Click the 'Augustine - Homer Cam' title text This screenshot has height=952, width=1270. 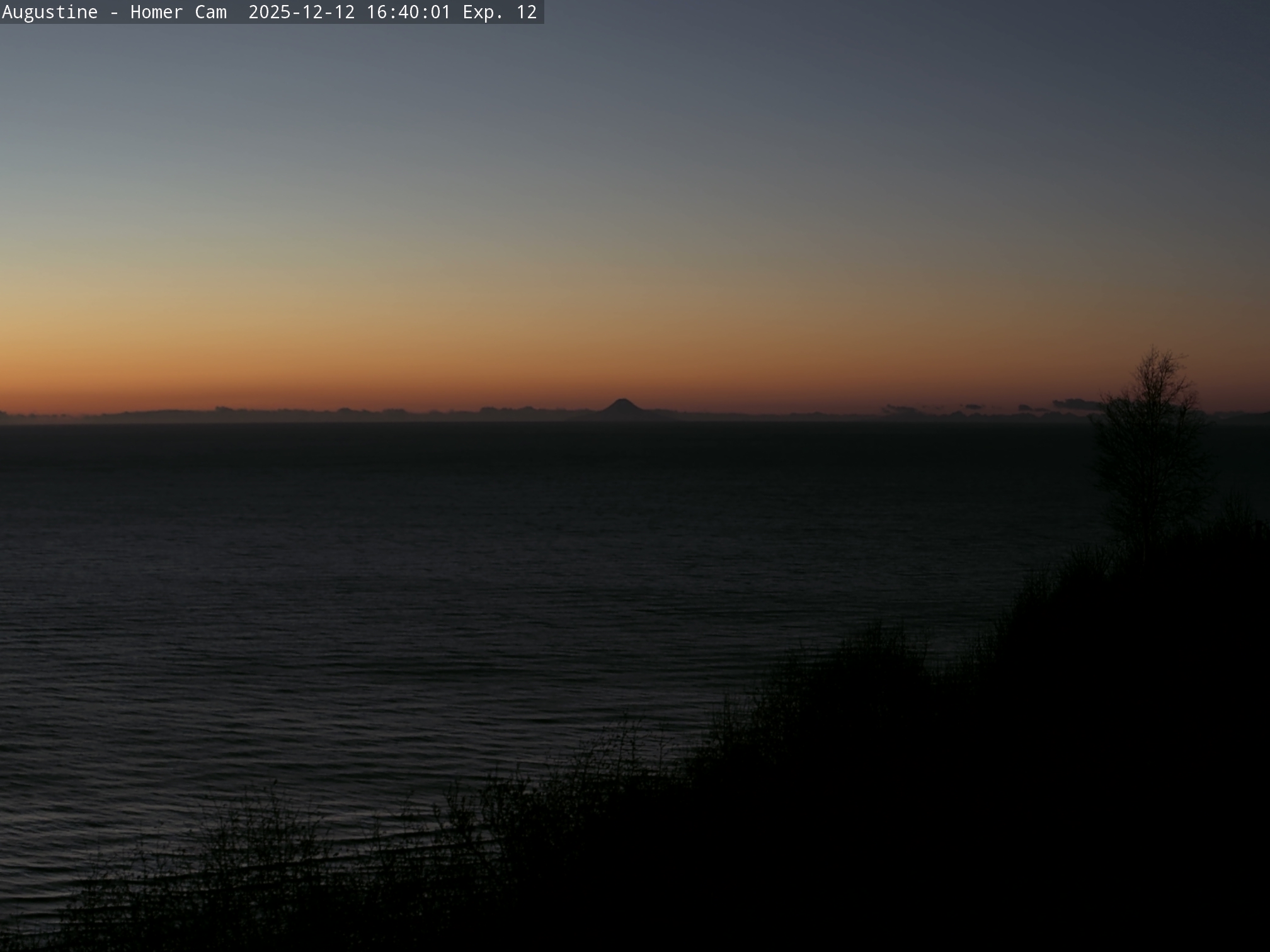[114, 12]
